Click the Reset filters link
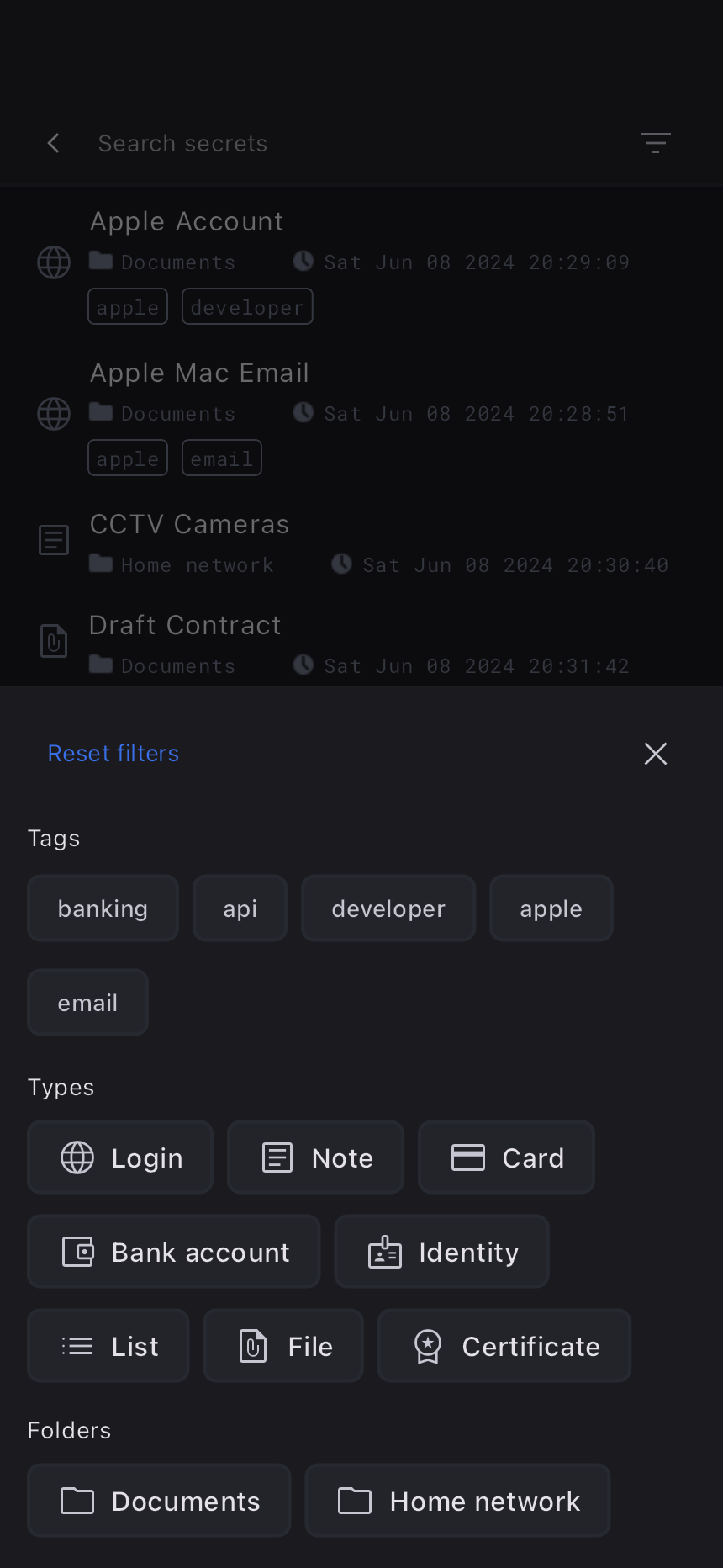Viewport: 723px width, 1568px height. [113, 754]
